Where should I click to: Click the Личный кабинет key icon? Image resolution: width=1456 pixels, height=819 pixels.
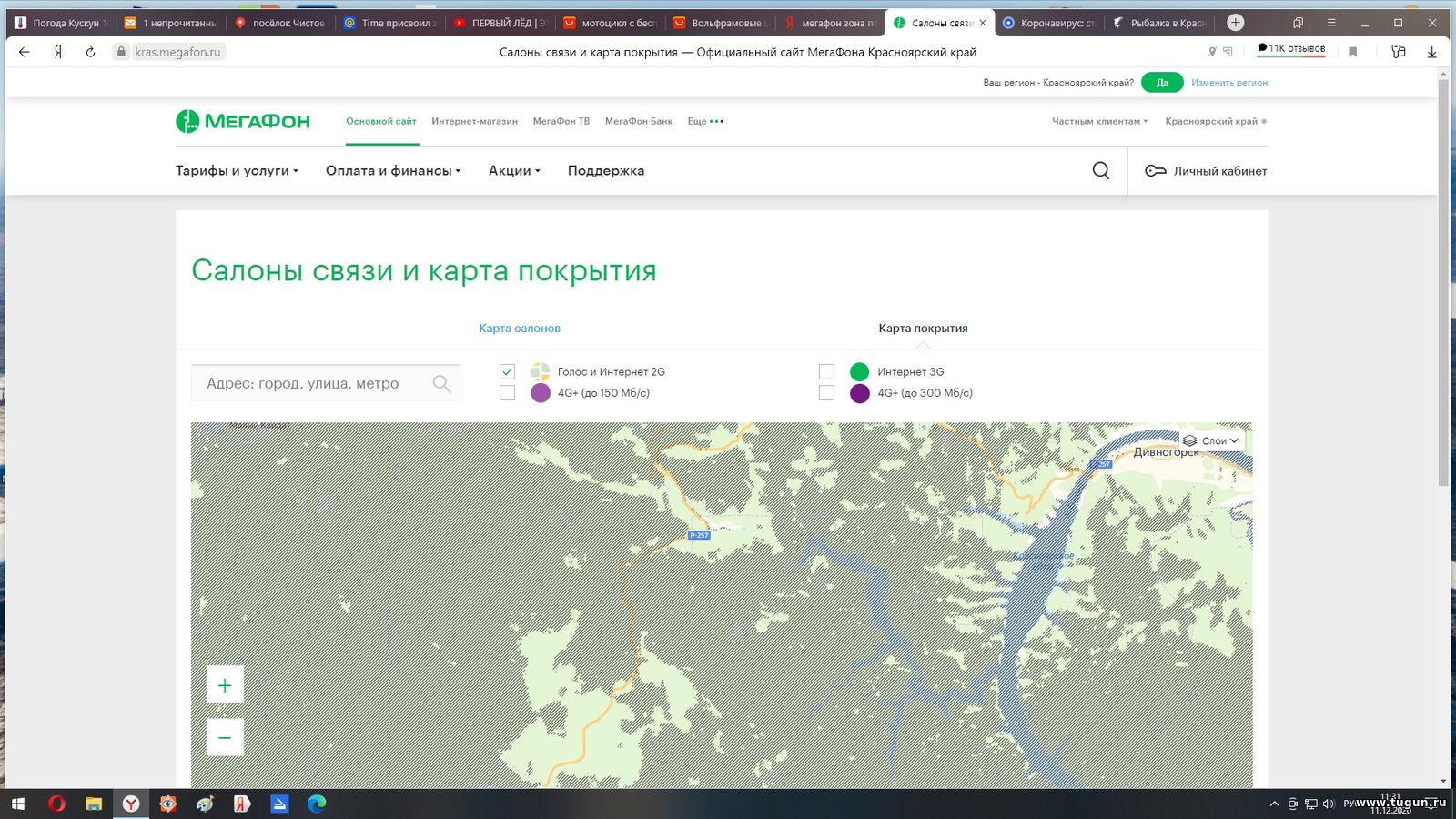coord(1156,171)
